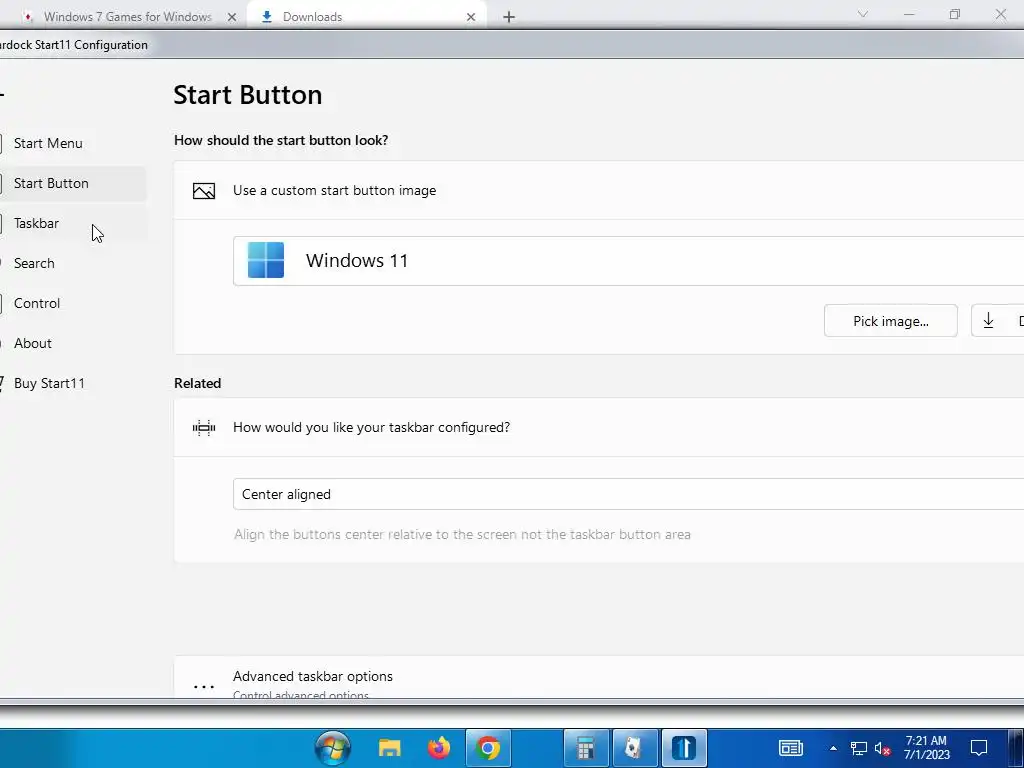Click the Windows 7 start orb

point(333,748)
